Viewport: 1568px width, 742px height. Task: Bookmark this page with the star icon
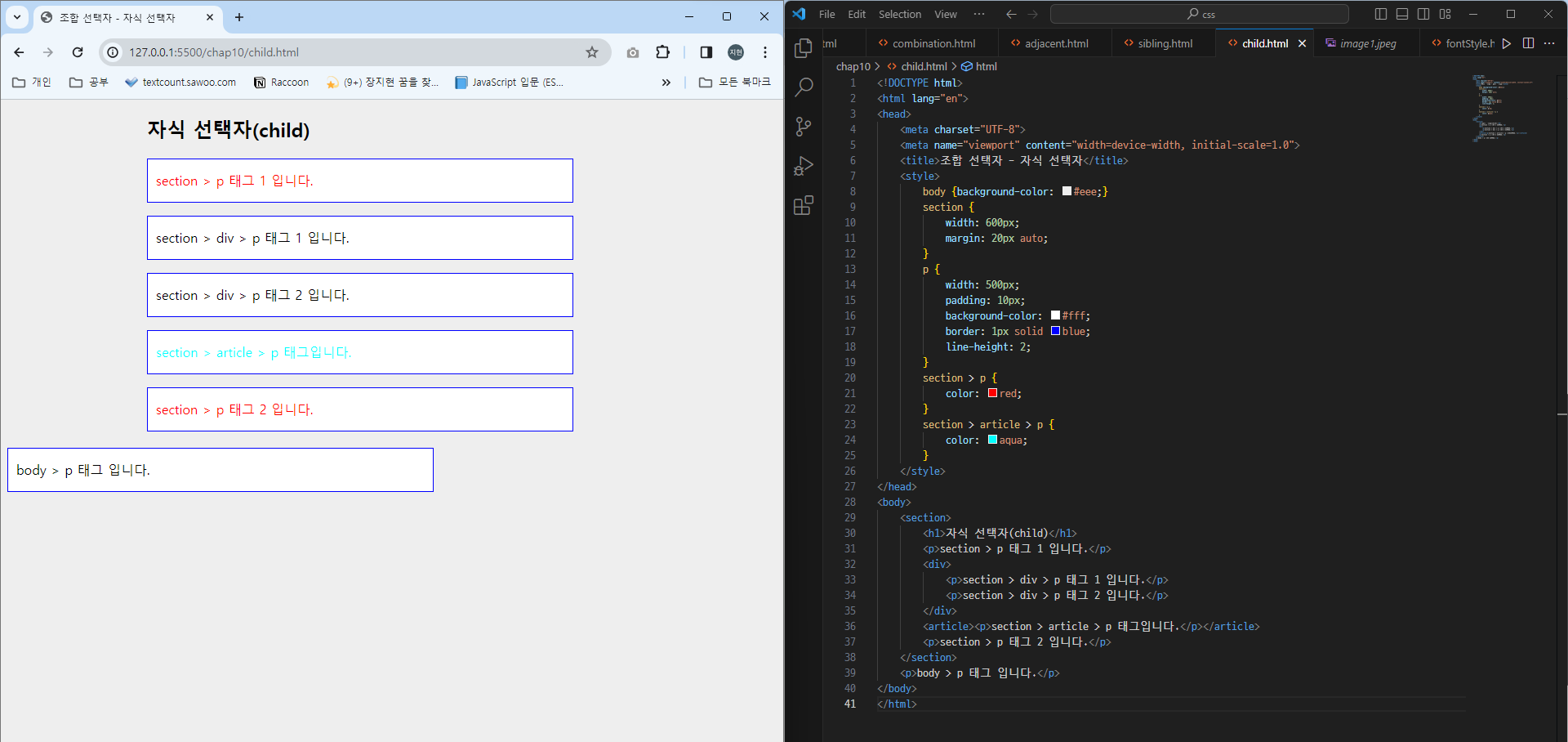point(592,52)
